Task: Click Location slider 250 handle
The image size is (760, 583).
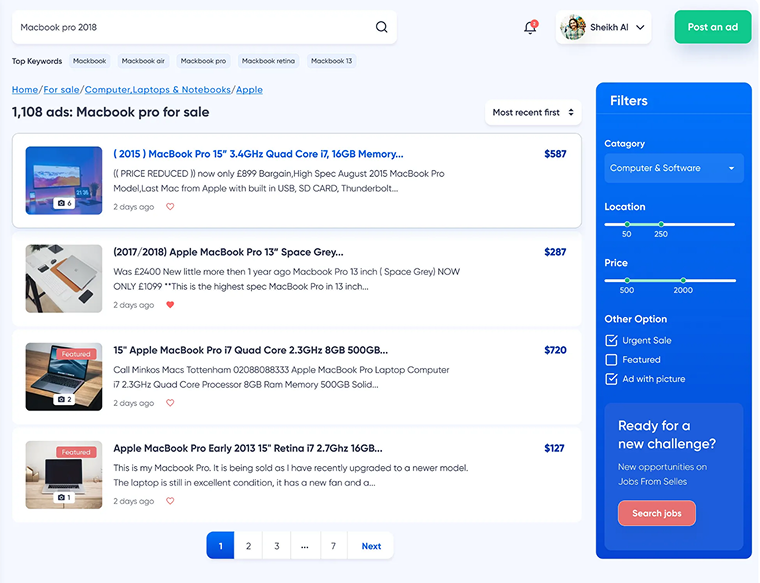Action: coord(661,224)
